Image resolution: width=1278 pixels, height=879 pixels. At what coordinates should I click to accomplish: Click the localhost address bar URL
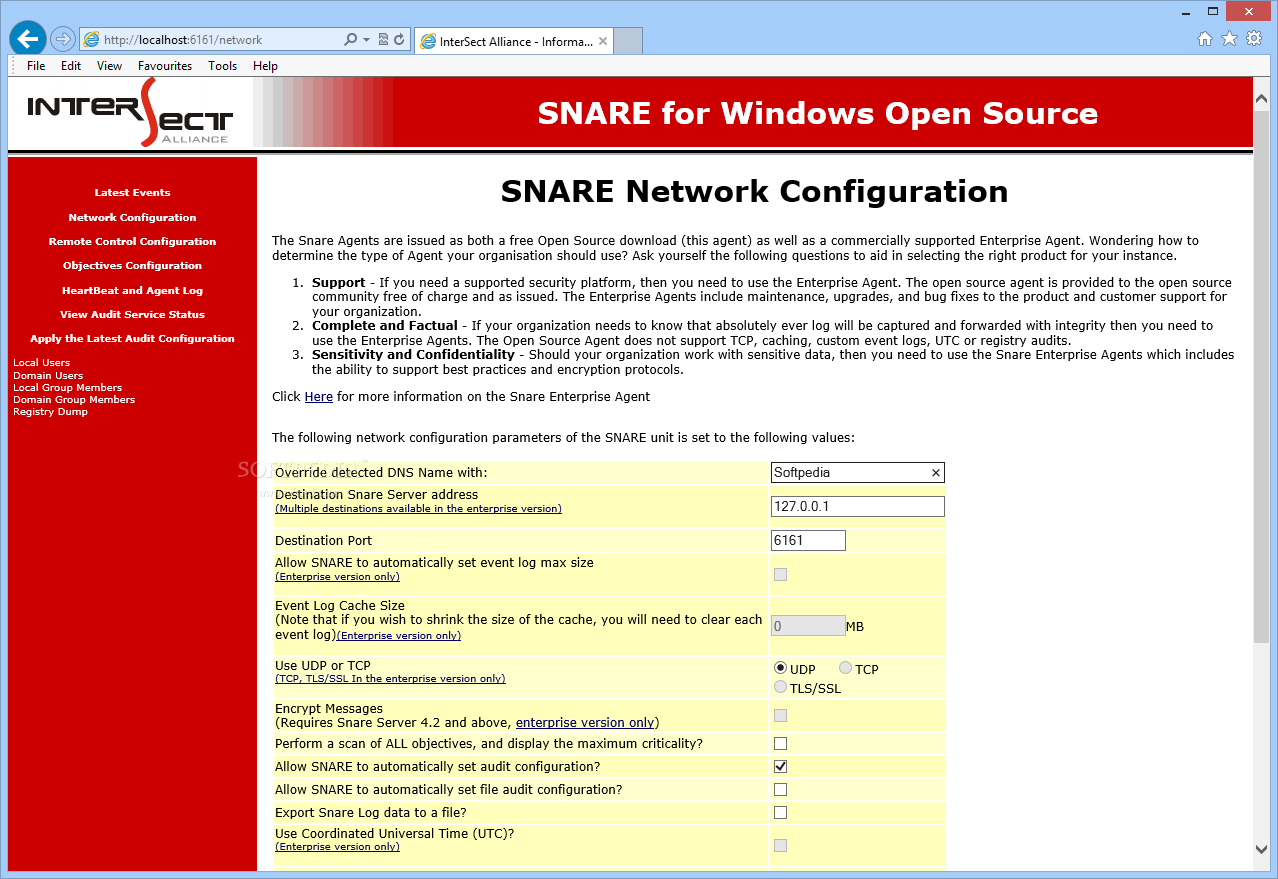click(x=182, y=40)
